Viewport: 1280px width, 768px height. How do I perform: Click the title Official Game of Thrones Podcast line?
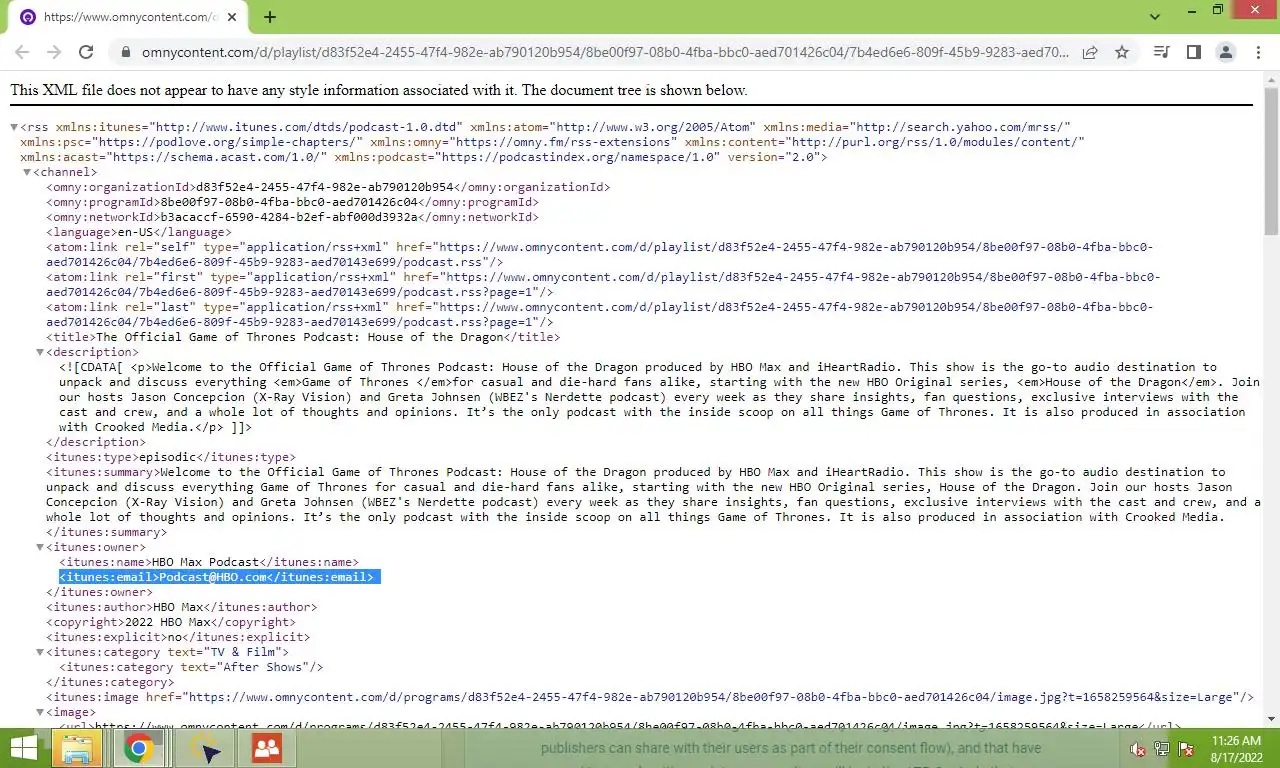pyautogui.click(x=303, y=337)
